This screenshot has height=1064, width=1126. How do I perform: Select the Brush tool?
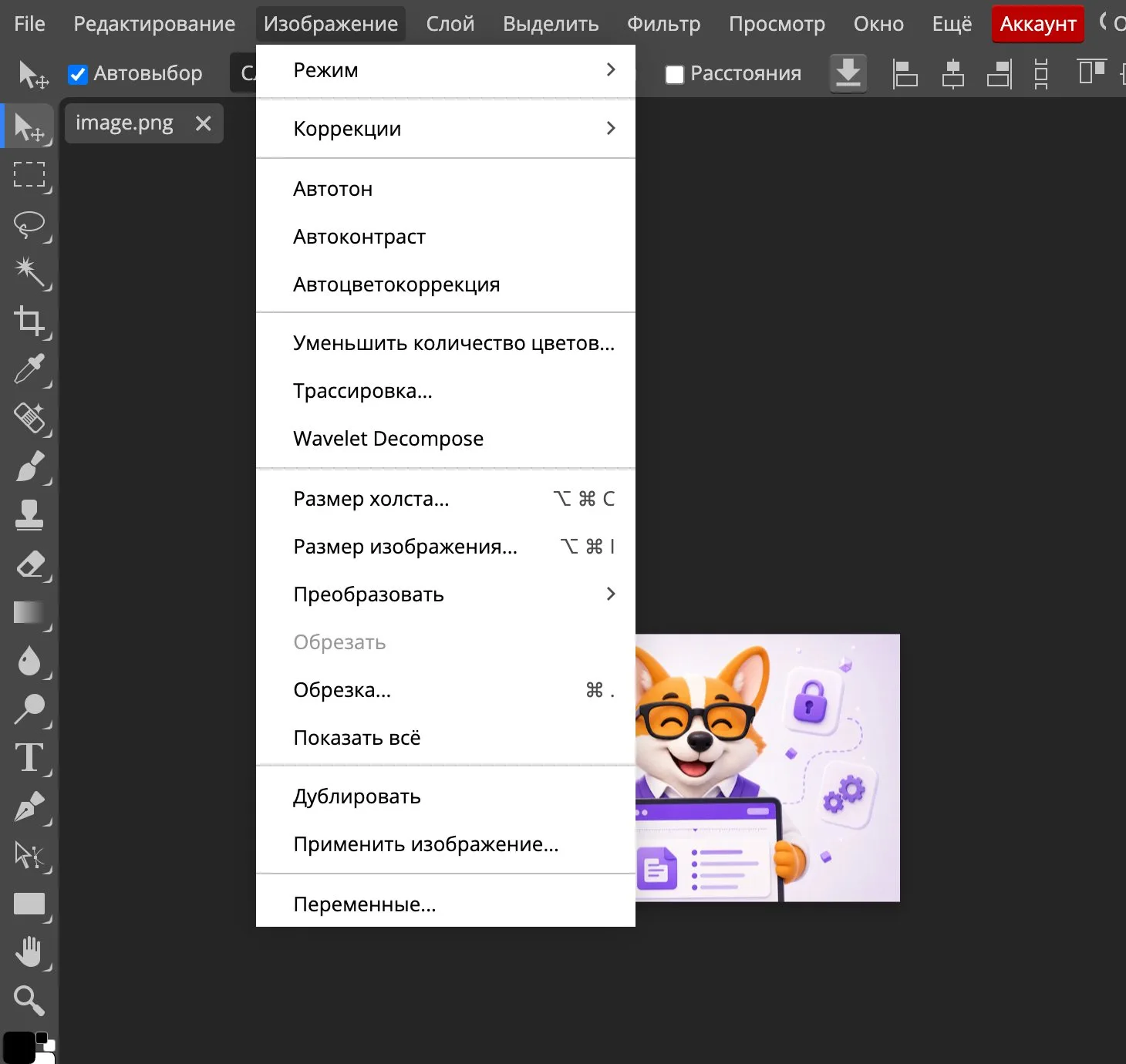click(x=29, y=466)
